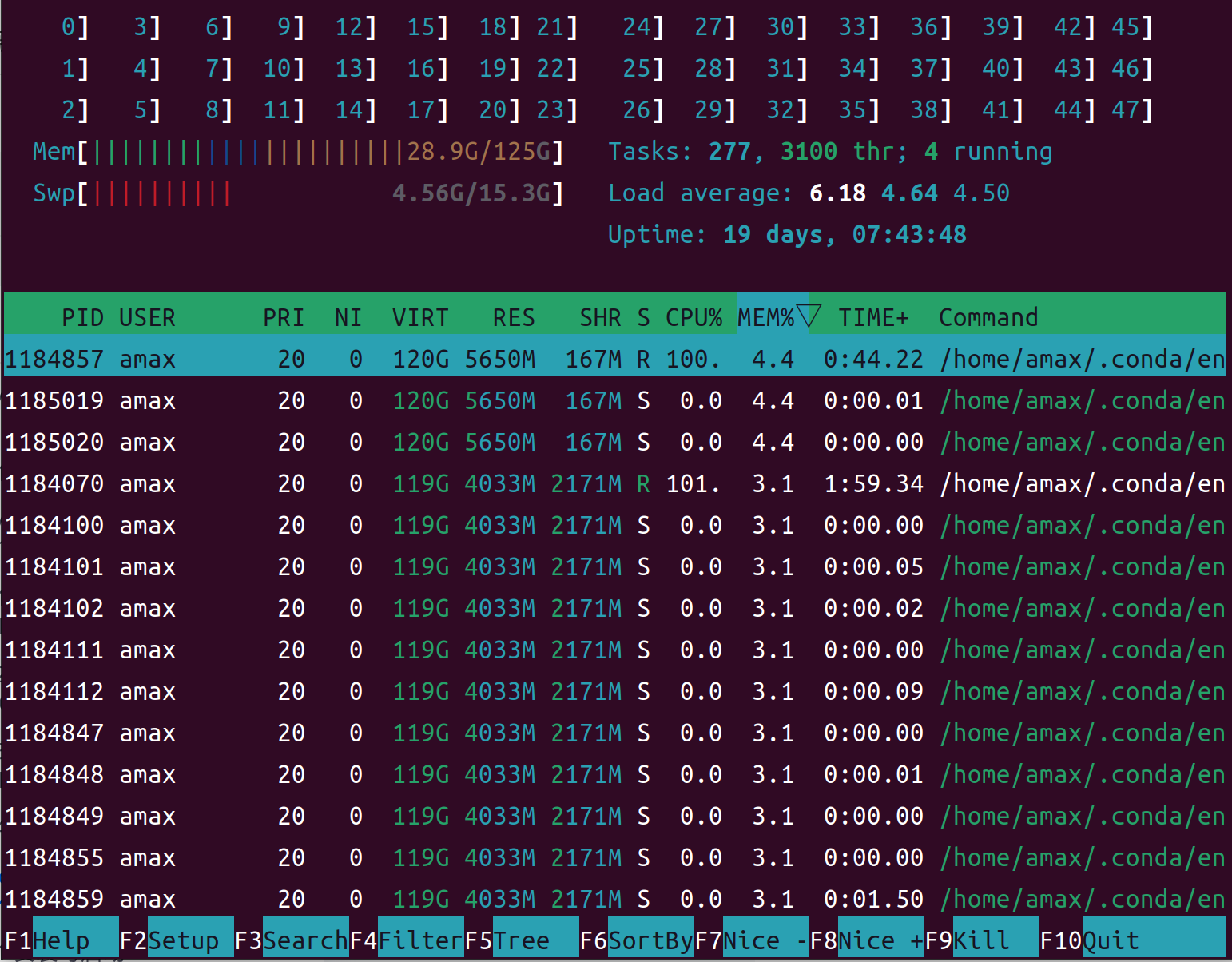Sort by TIME+ column header

pyautogui.click(x=873, y=317)
